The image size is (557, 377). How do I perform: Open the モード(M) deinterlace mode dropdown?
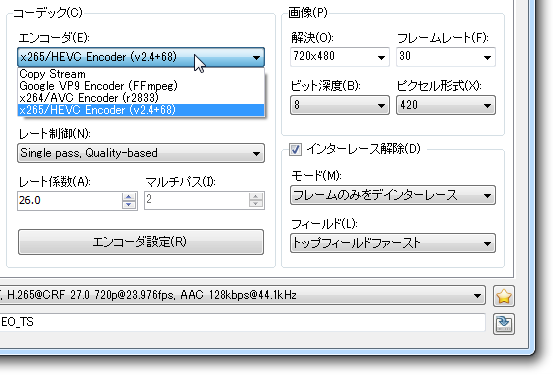[393, 195]
